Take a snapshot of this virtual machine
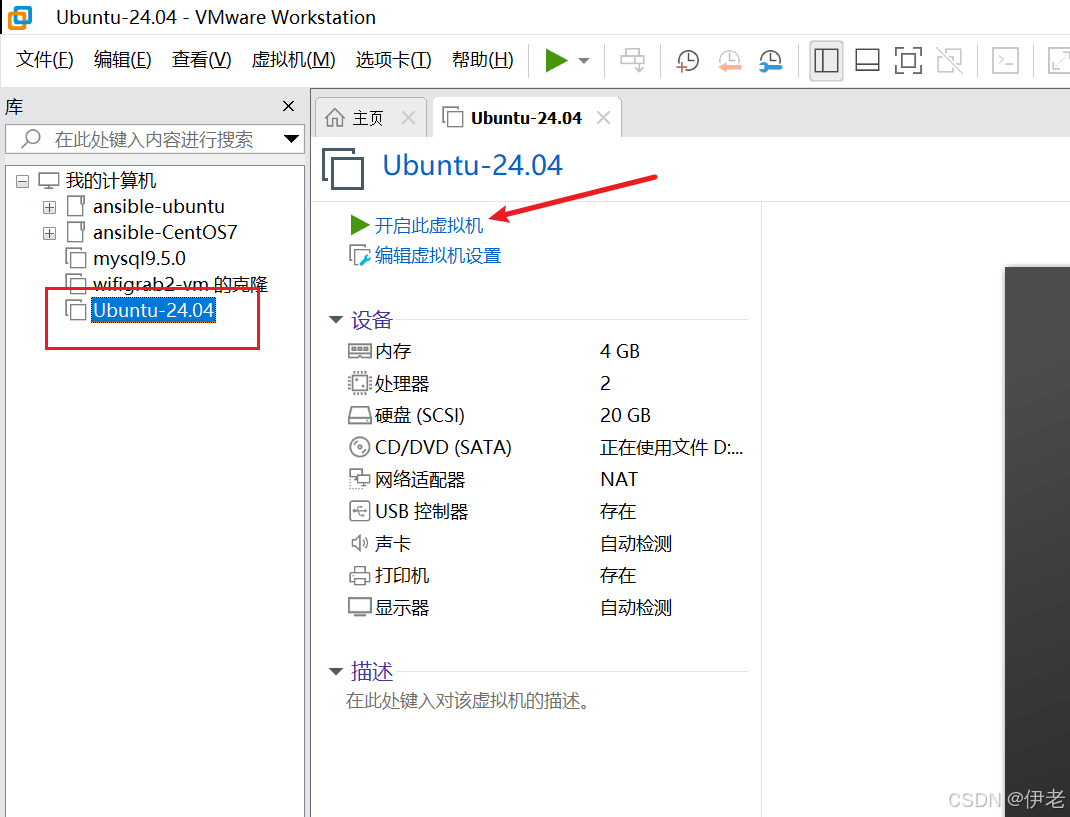This screenshot has height=817, width=1070. pos(688,60)
